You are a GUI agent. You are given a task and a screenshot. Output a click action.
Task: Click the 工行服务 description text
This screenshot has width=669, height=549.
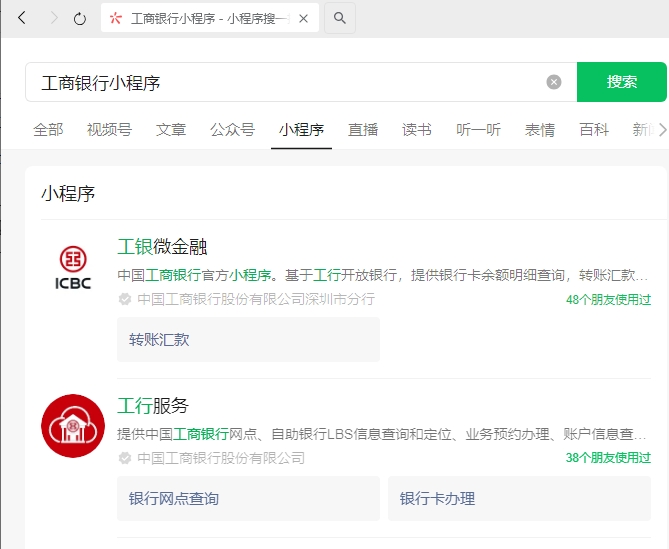point(381,434)
